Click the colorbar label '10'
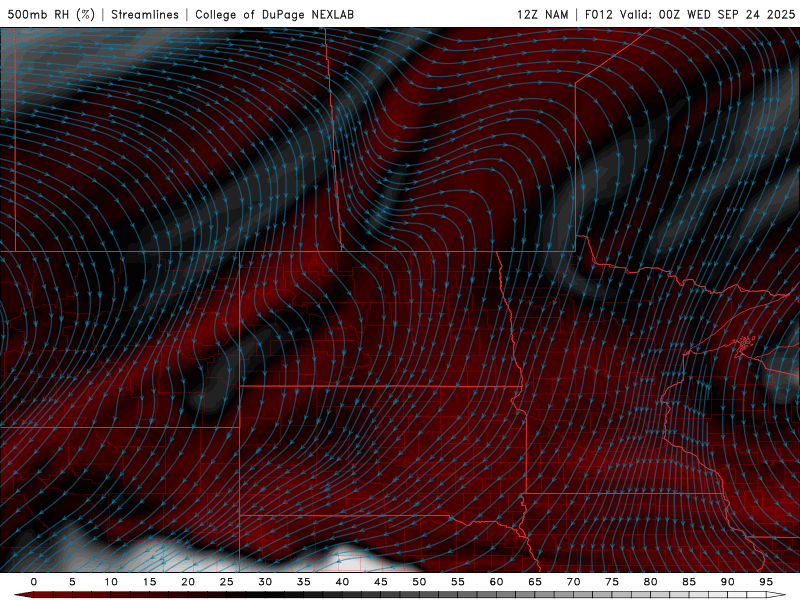Screen dimensions: 800x600 (111, 582)
